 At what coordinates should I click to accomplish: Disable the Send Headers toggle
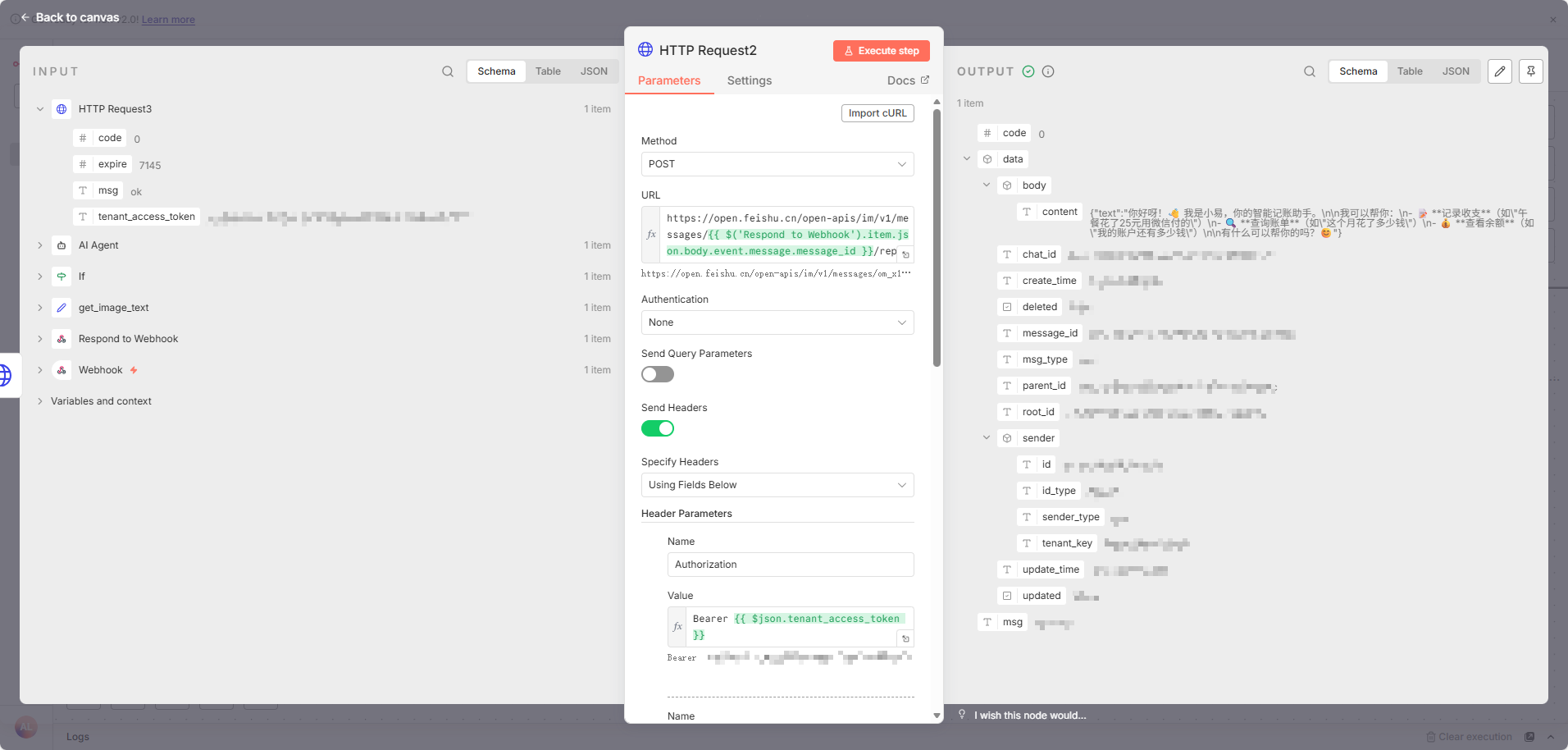click(x=657, y=428)
